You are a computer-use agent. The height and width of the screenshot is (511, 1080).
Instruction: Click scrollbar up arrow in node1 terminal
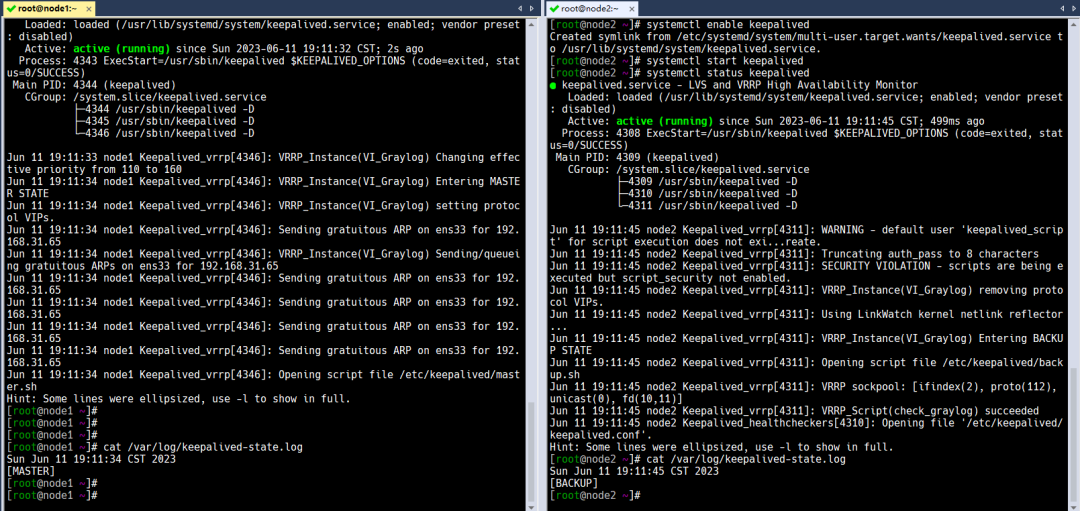click(531, 23)
